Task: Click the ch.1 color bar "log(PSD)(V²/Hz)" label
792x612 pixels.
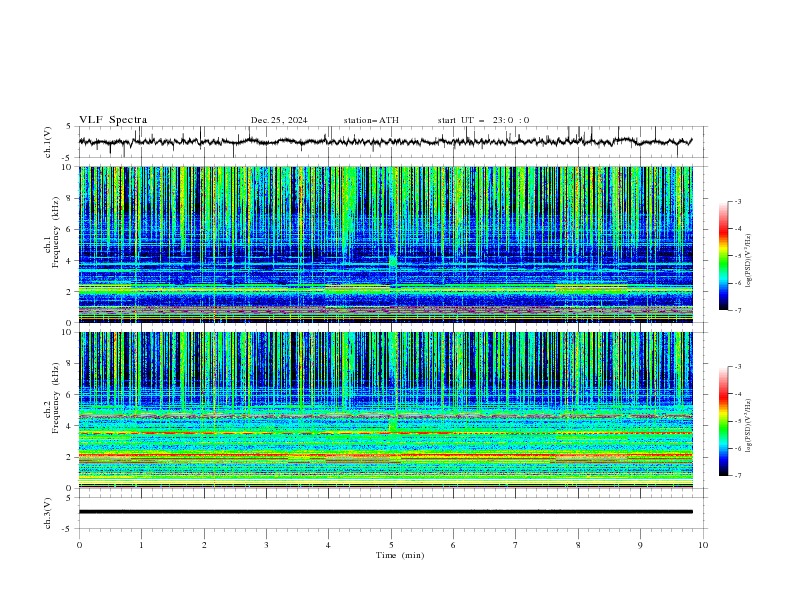Action: (x=749, y=261)
